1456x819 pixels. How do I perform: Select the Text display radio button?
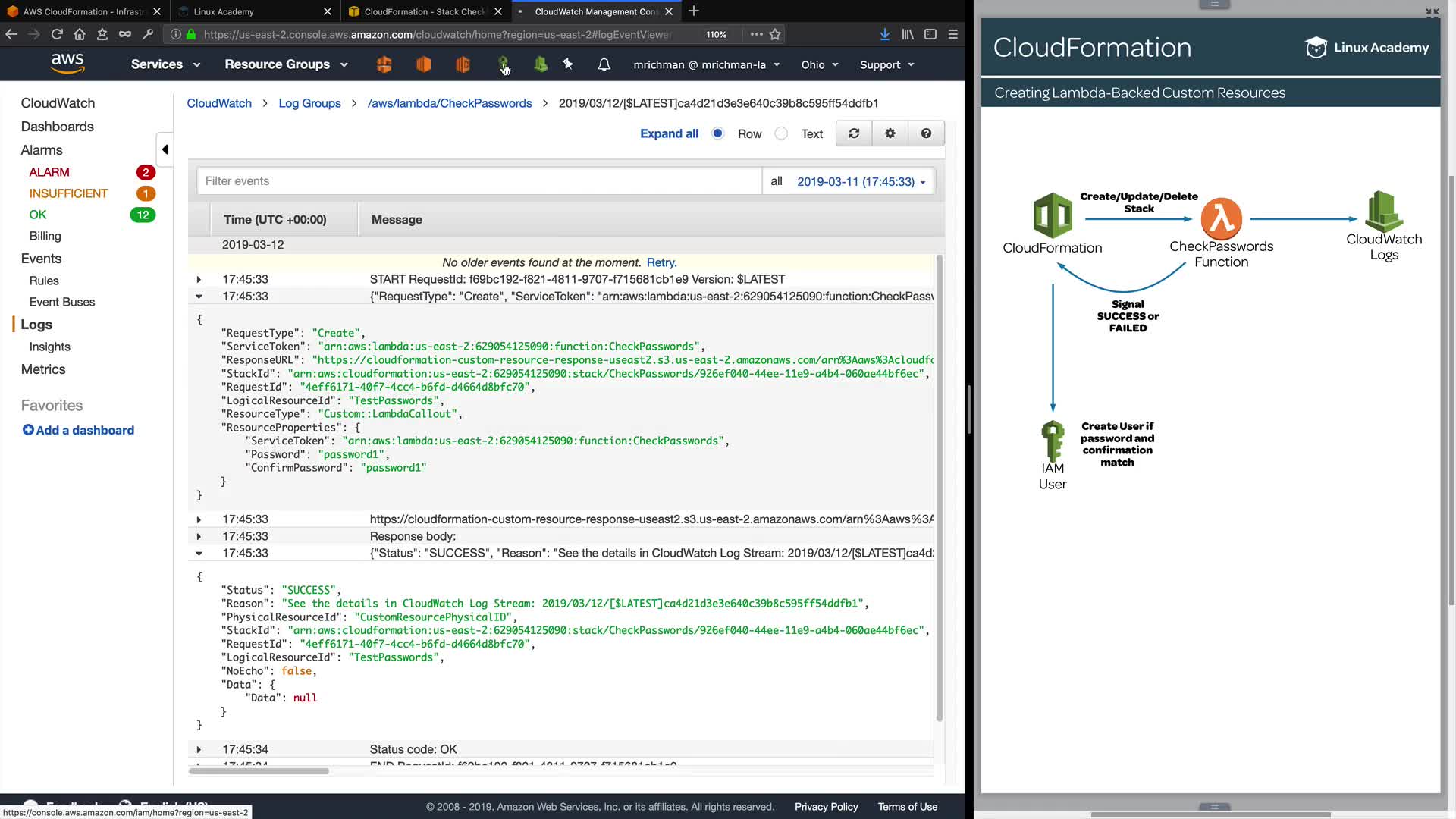point(781,133)
